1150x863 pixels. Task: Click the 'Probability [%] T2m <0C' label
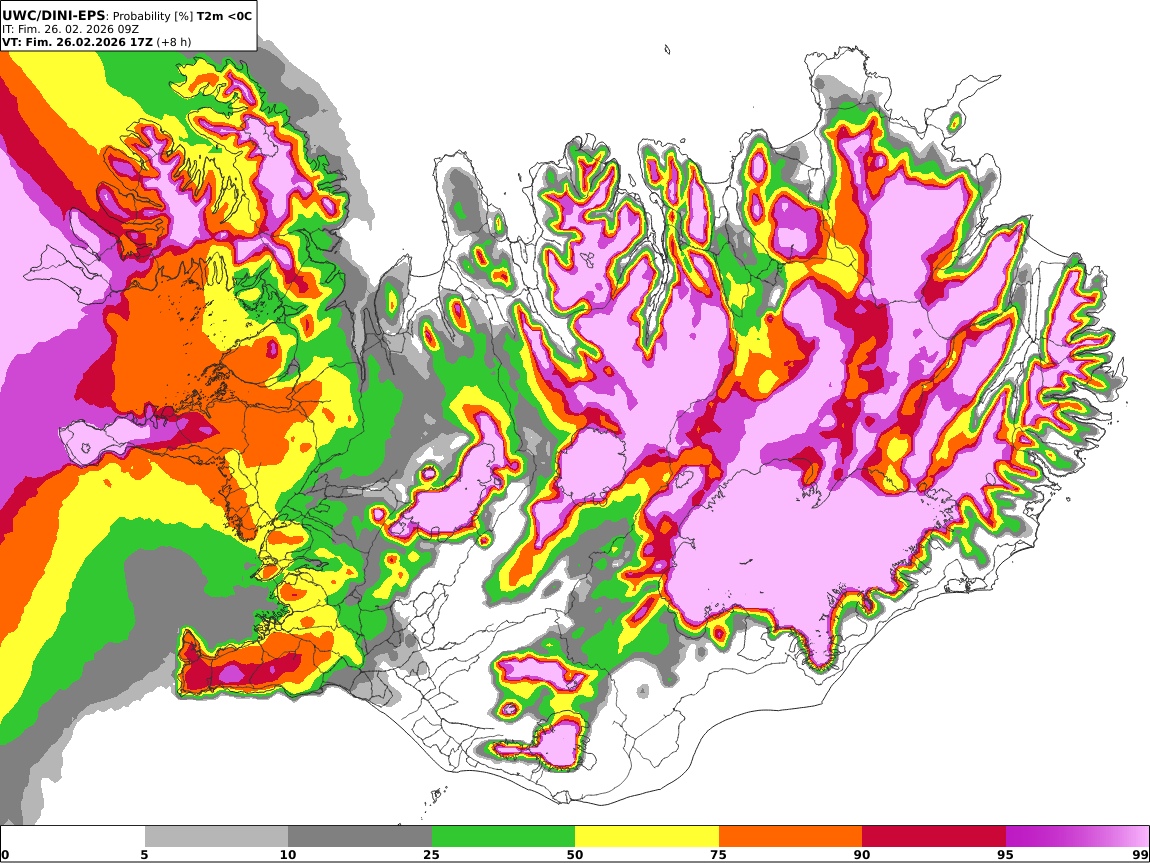point(182,16)
